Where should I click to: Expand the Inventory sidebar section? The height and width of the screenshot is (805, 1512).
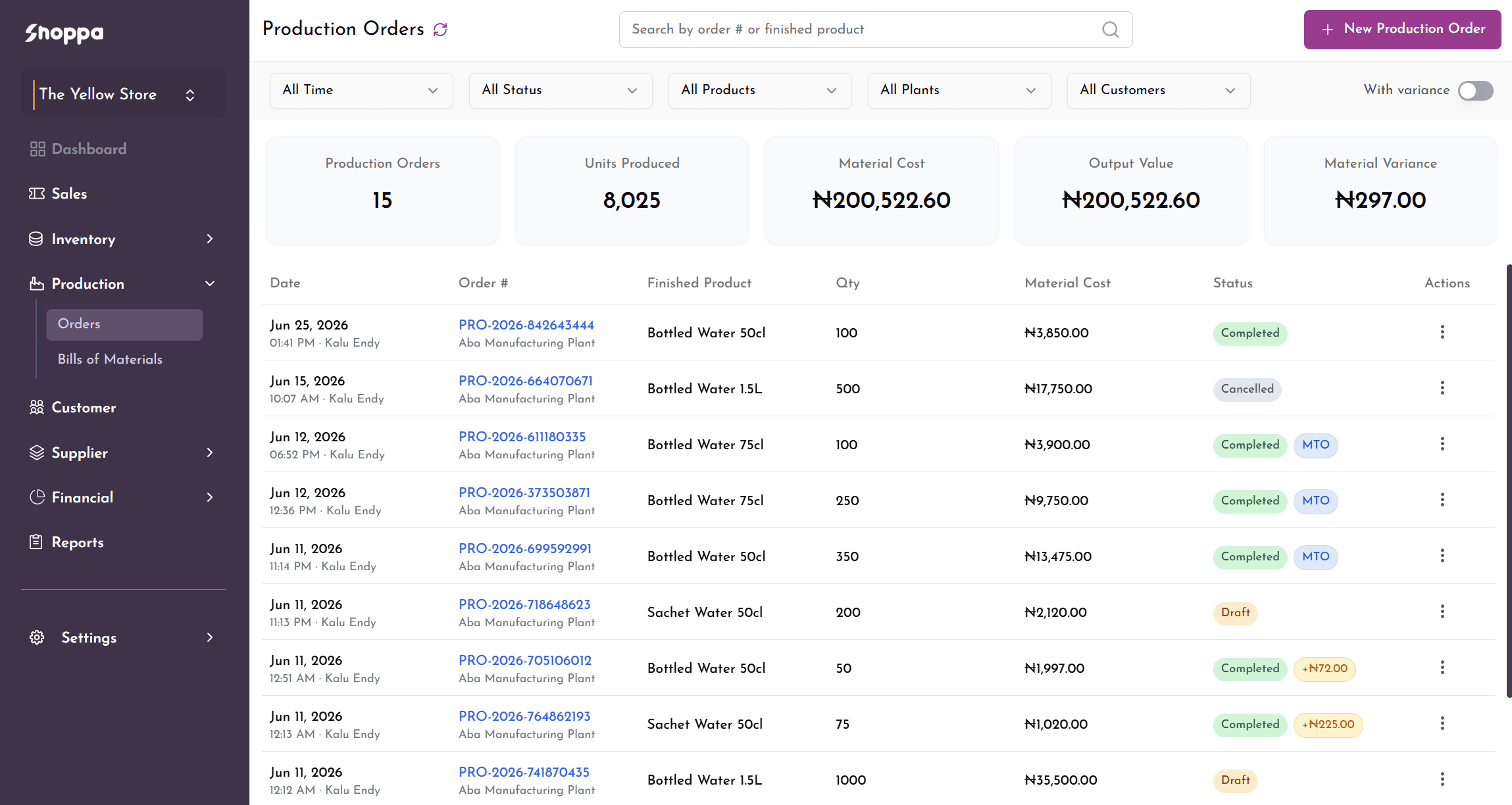(x=123, y=239)
